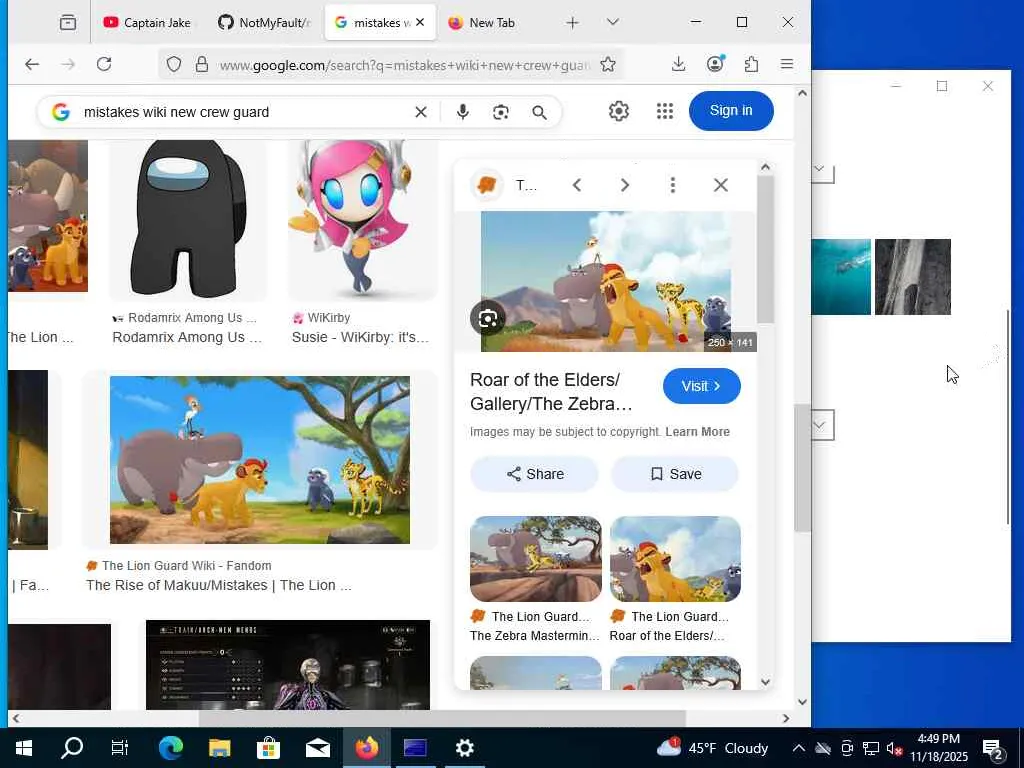Image resolution: width=1024 pixels, height=768 pixels.
Task: Click the Sign in button
Action: pos(731,111)
